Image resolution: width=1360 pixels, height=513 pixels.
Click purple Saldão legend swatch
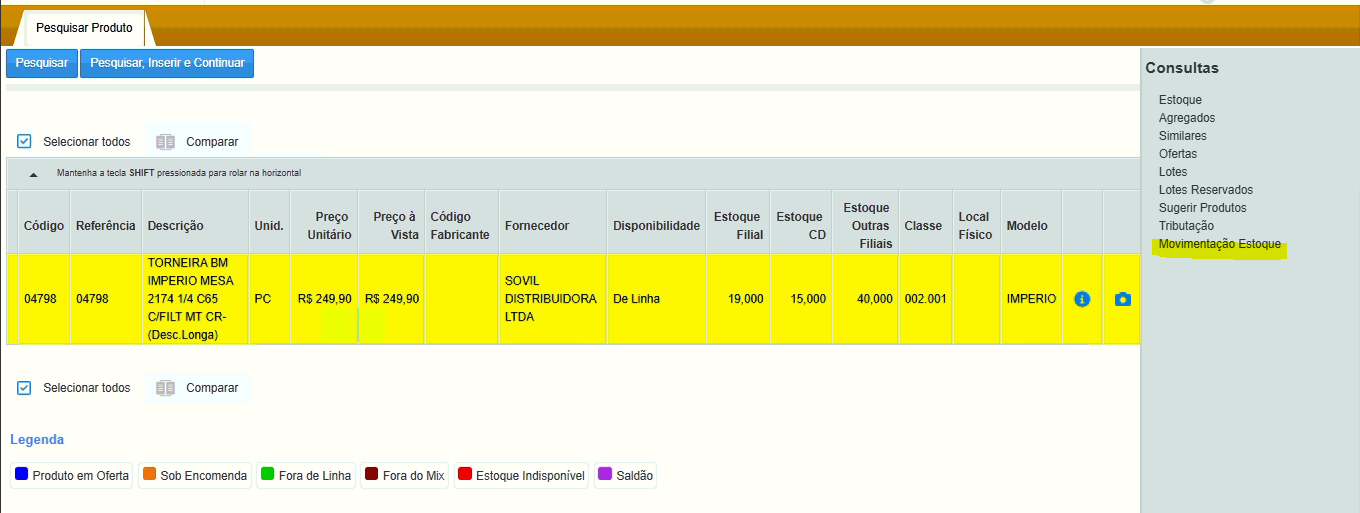pos(605,474)
